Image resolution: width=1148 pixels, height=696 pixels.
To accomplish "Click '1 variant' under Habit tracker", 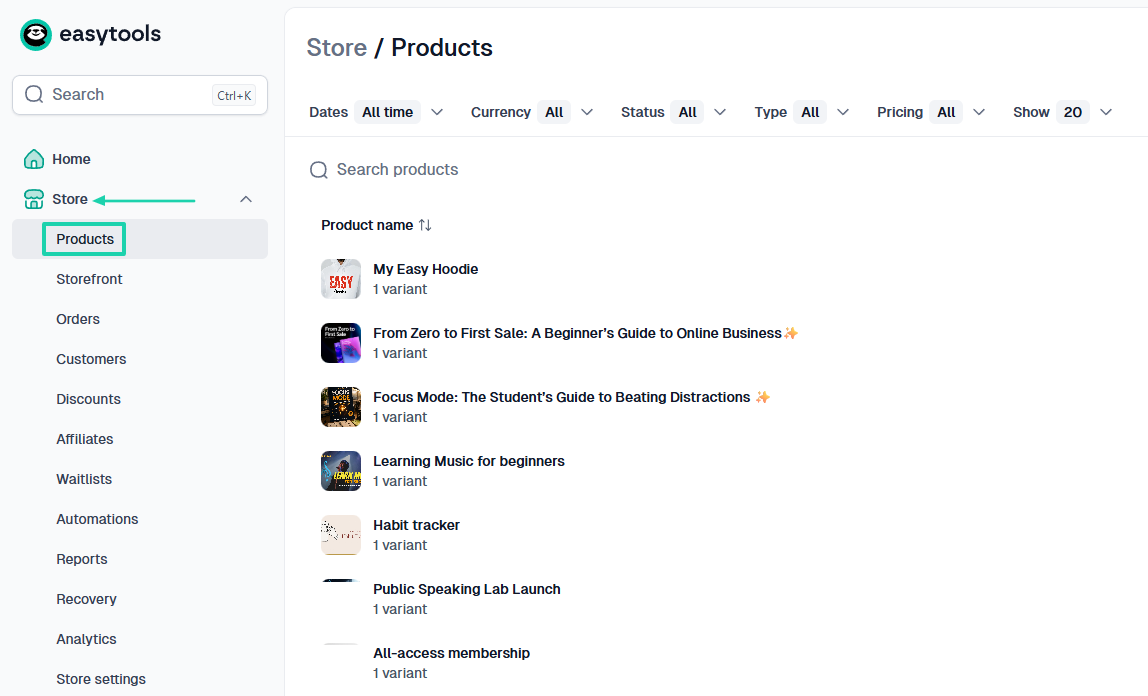I will [x=400, y=545].
